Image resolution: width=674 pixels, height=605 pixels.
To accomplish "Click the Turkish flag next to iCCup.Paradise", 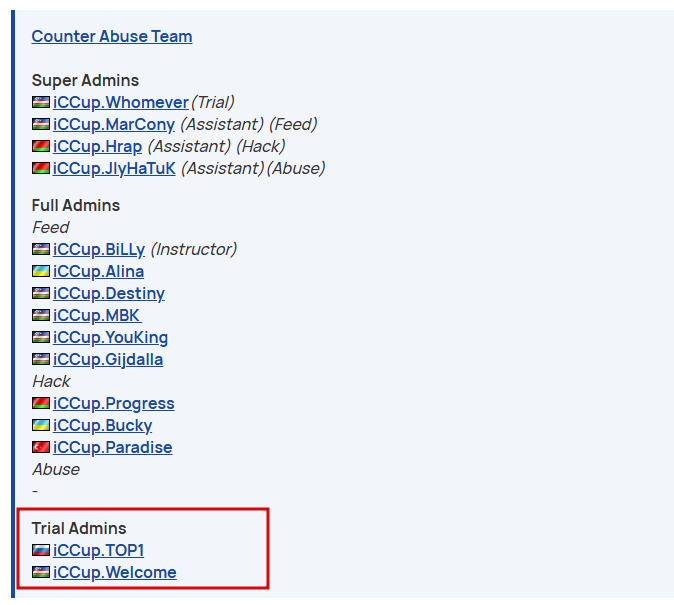I will [x=41, y=447].
